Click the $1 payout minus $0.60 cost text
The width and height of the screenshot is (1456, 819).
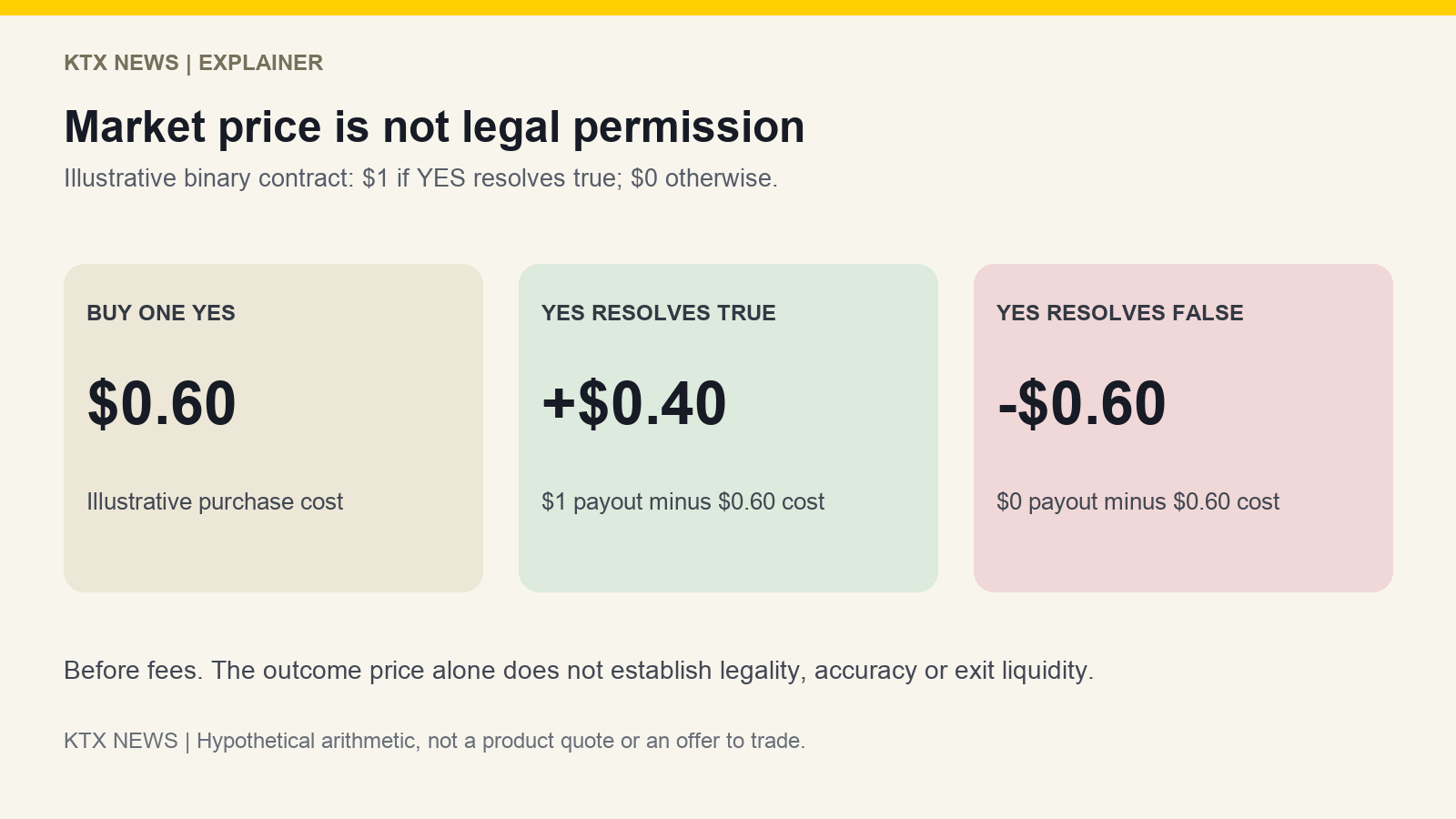click(x=682, y=502)
